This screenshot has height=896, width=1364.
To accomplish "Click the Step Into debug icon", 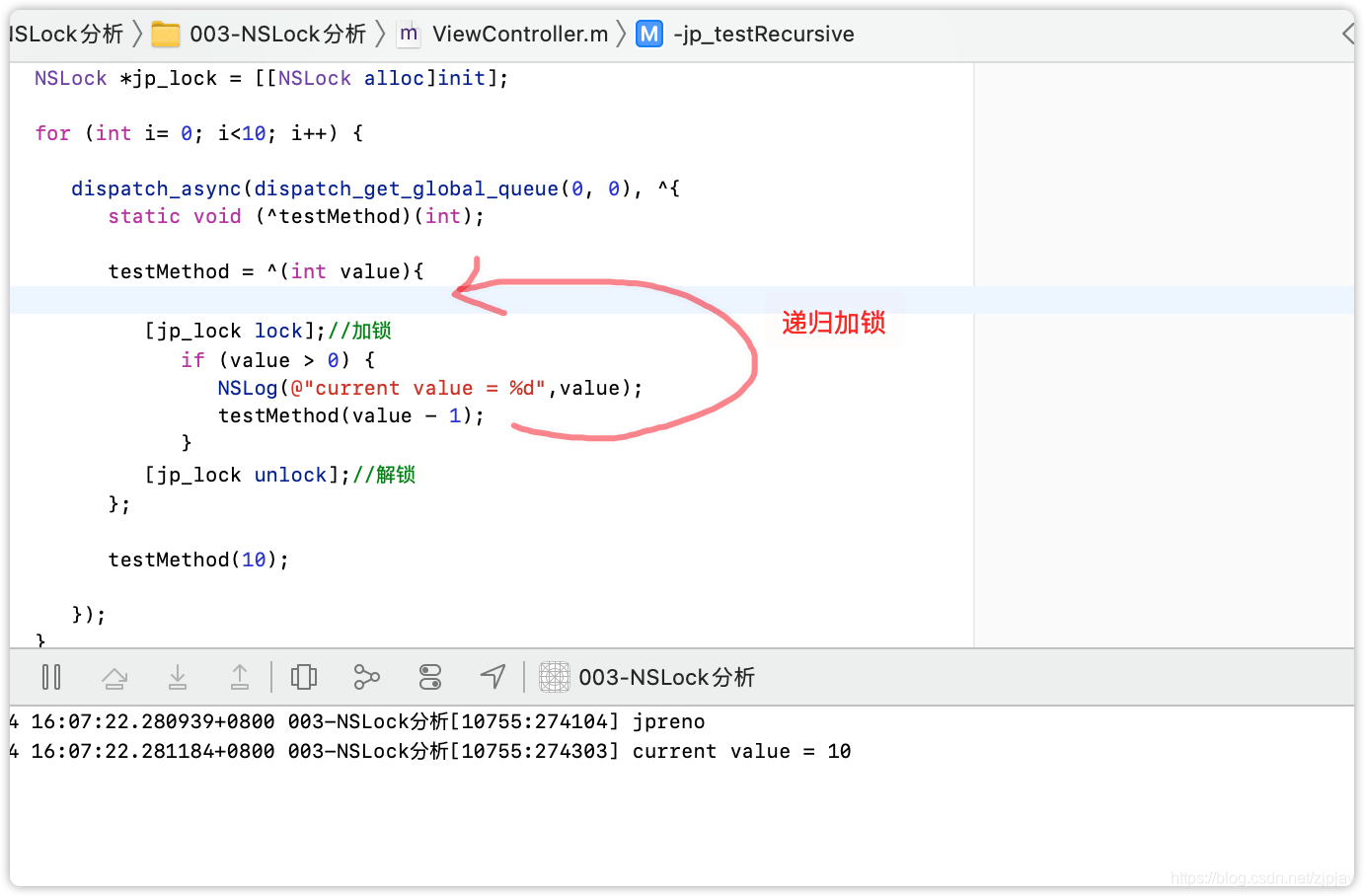I will click(x=178, y=677).
